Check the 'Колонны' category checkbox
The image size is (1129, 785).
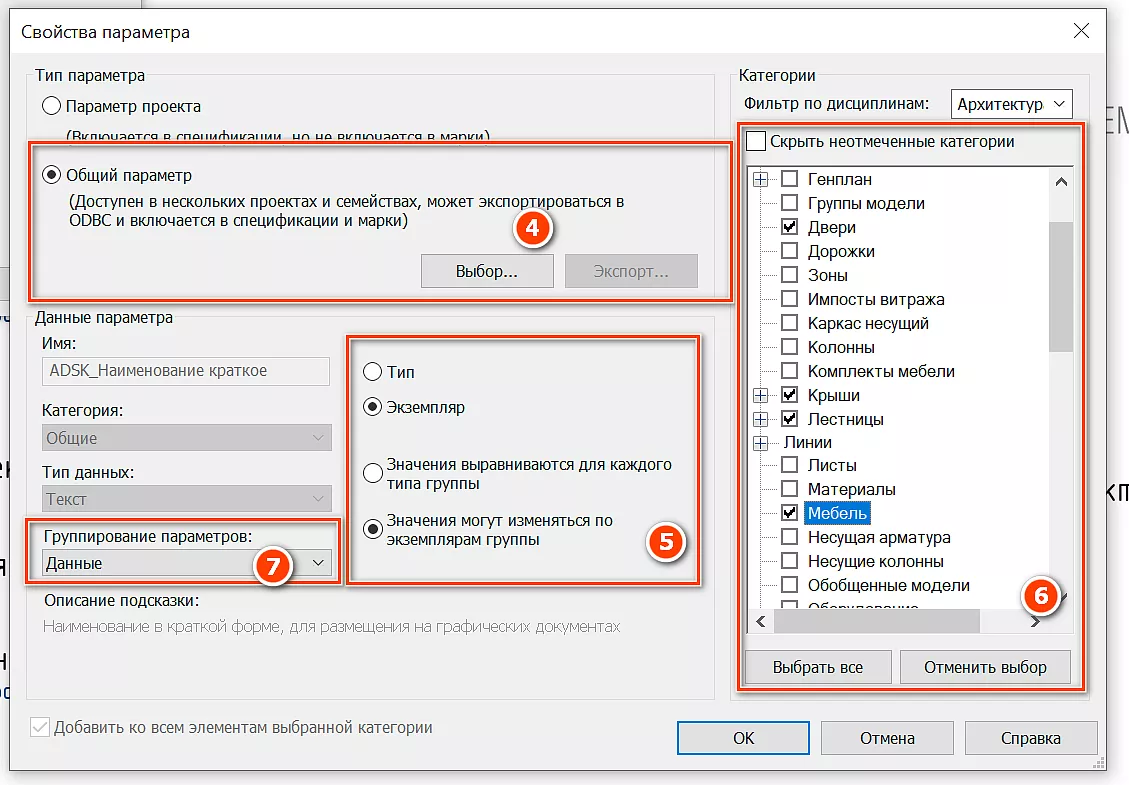pos(789,347)
